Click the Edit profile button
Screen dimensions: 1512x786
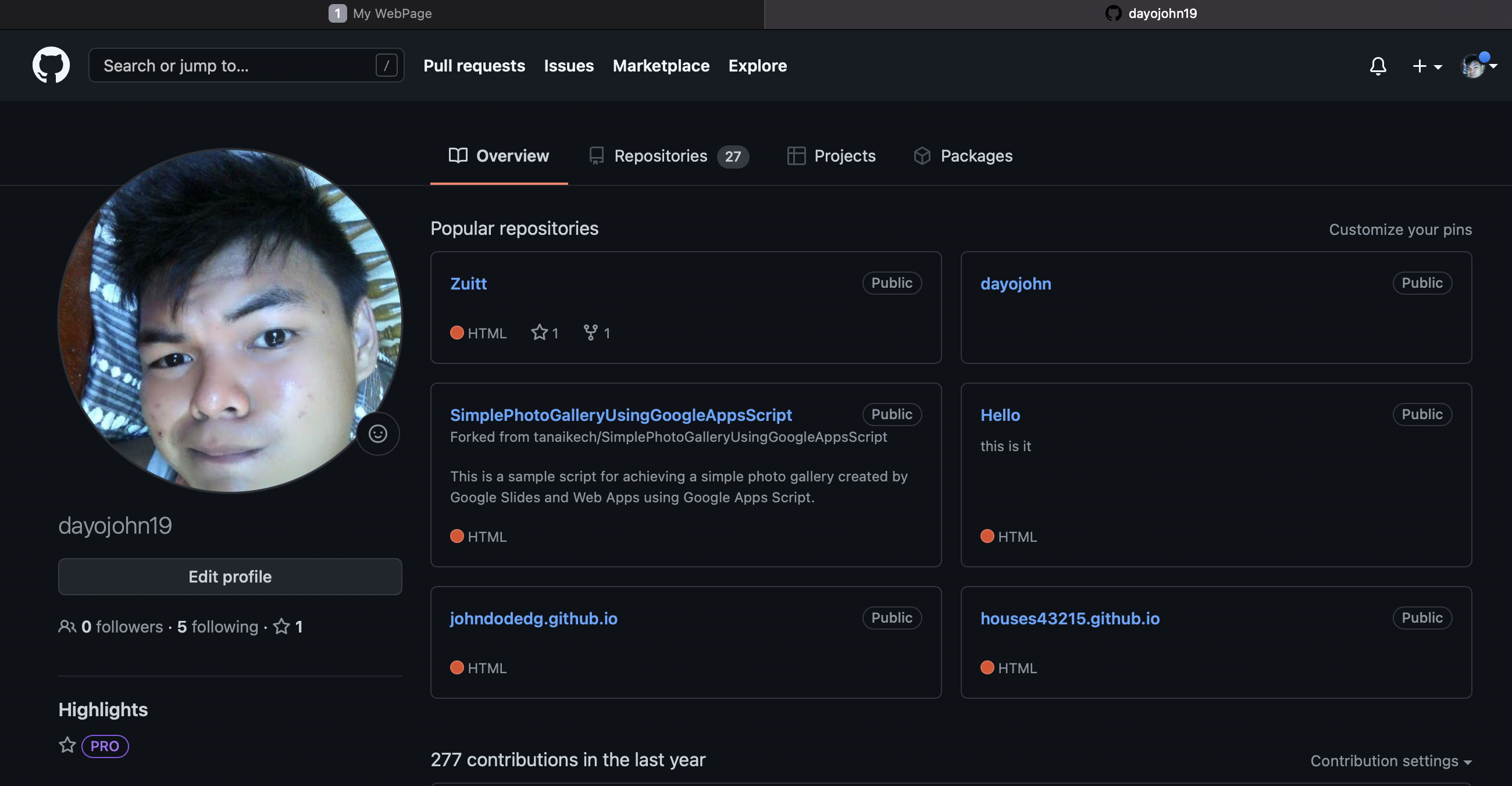(x=230, y=576)
